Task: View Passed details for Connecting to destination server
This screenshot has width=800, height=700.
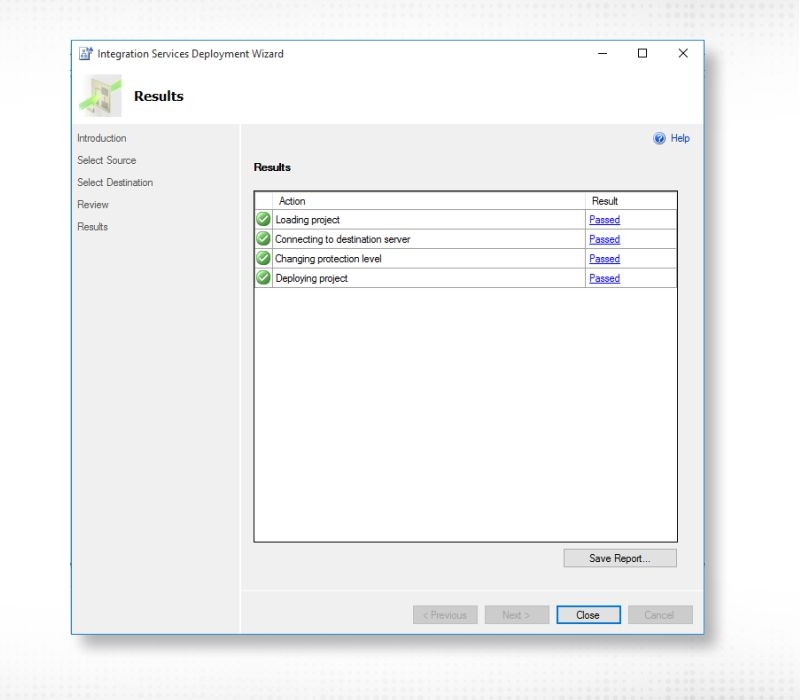Action: 604,239
